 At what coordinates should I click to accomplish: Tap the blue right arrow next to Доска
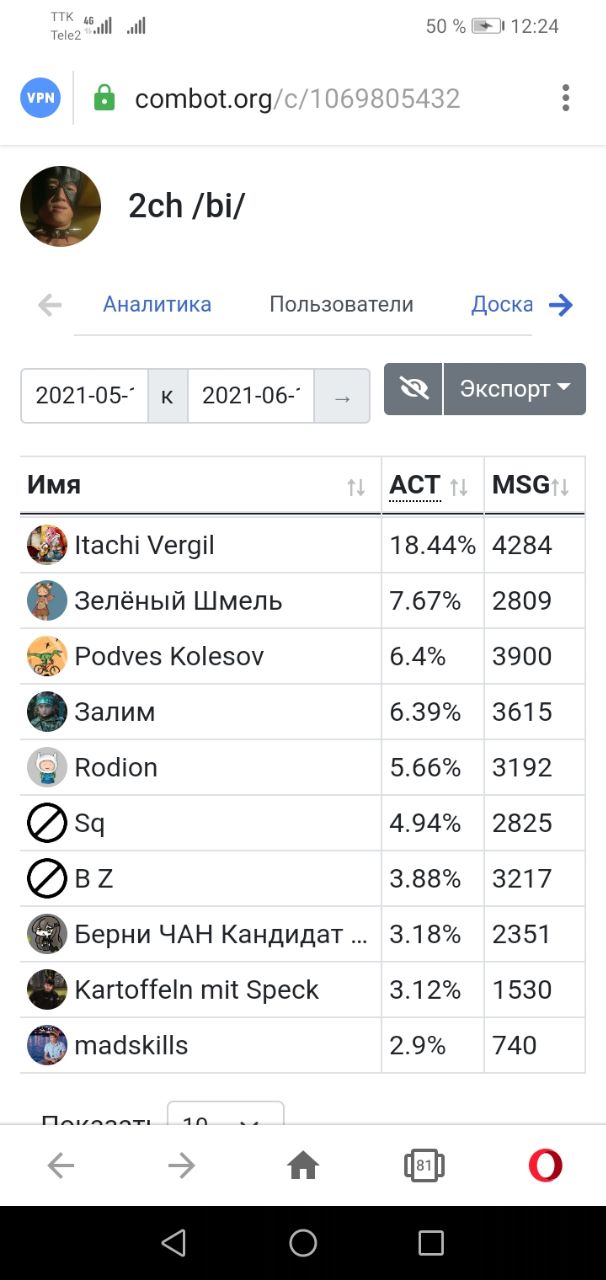(x=561, y=305)
